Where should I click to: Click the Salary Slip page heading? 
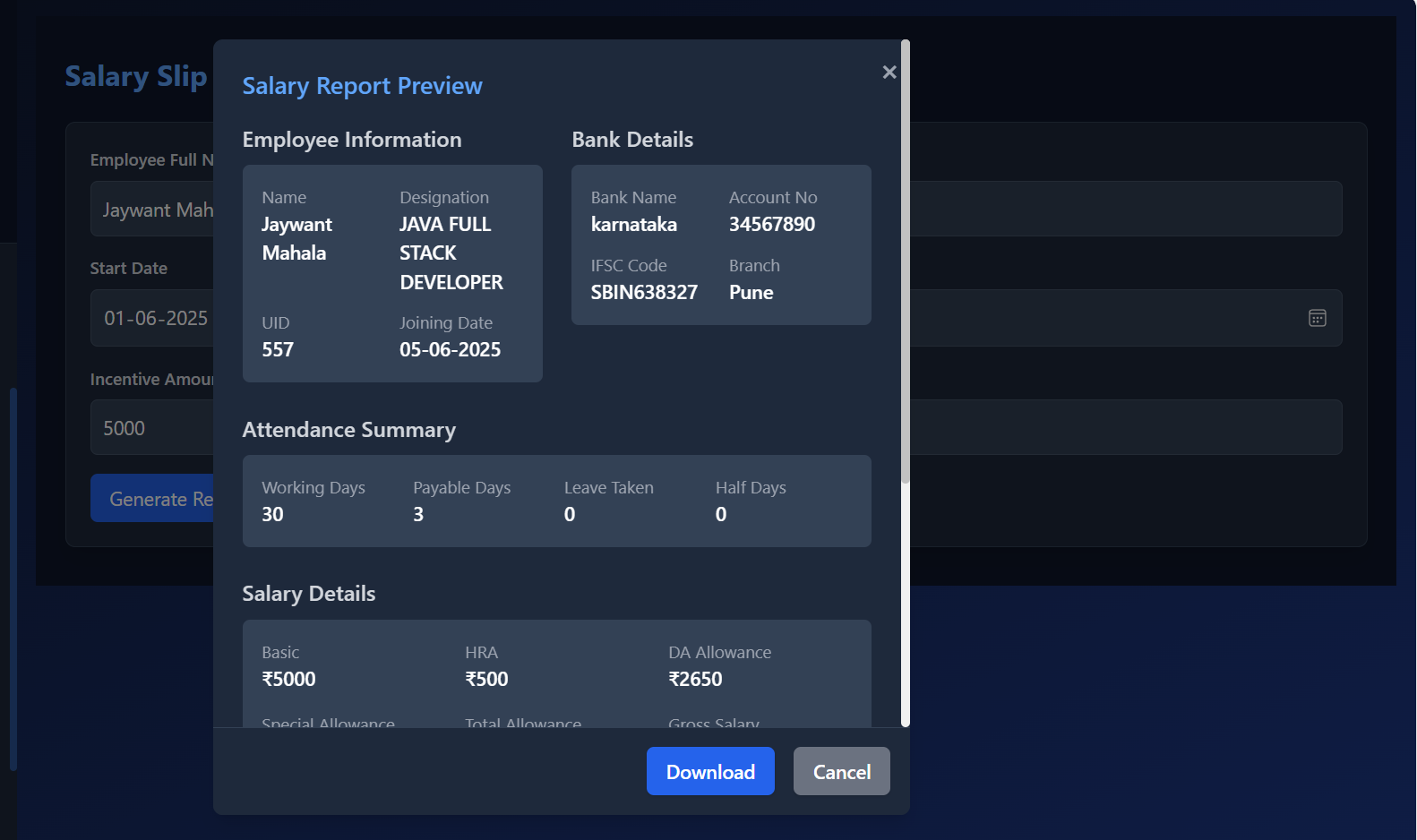point(136,77)
